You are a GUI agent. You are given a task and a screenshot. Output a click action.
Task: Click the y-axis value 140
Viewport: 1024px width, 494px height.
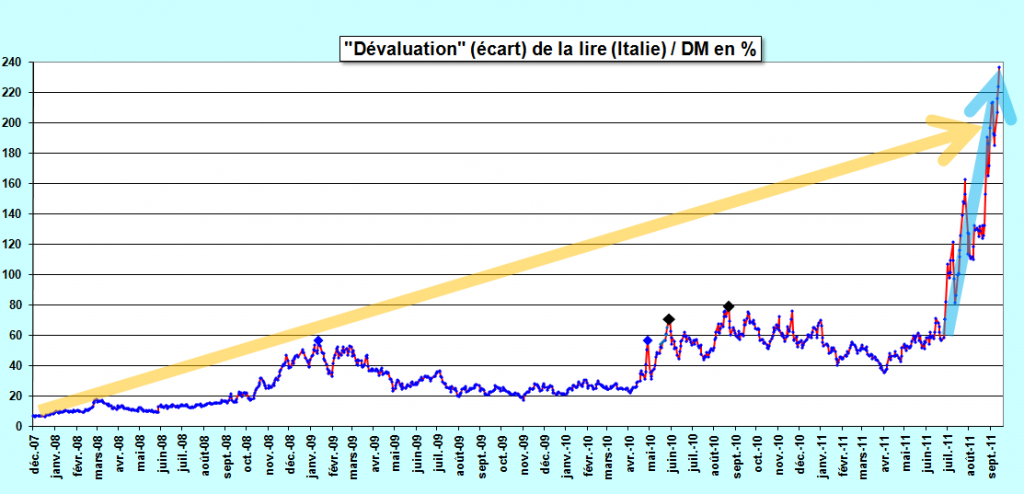(x=11, y=214)
